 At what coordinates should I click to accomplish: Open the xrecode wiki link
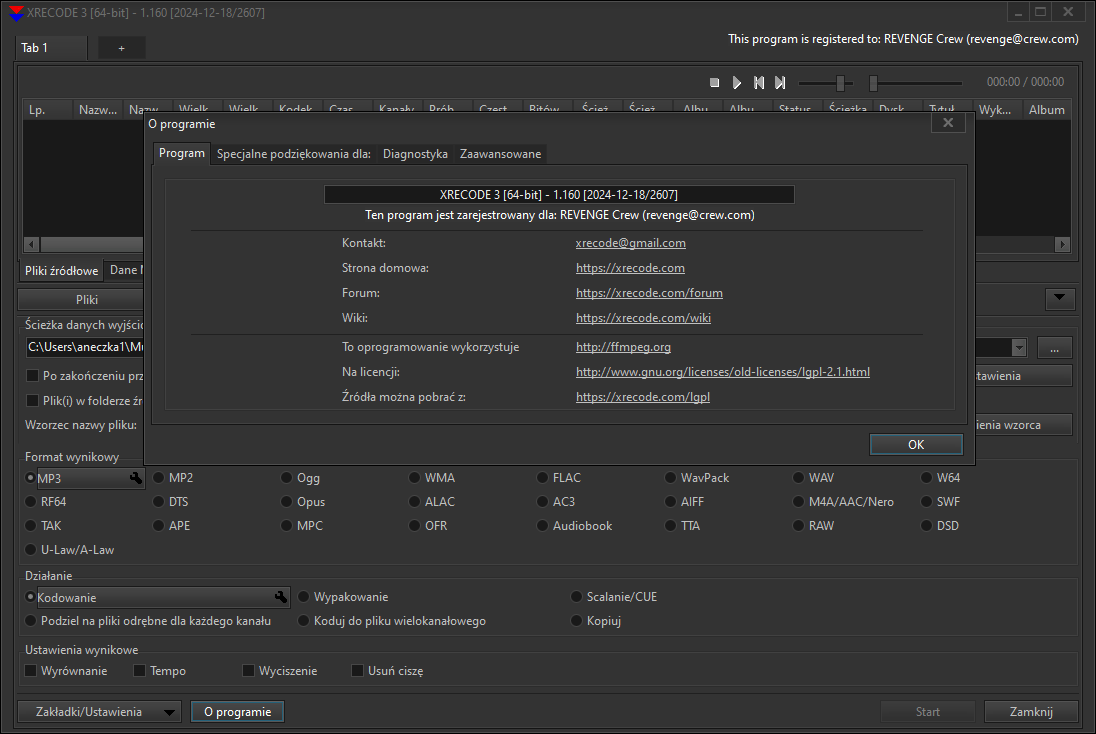tap(643, 318)
